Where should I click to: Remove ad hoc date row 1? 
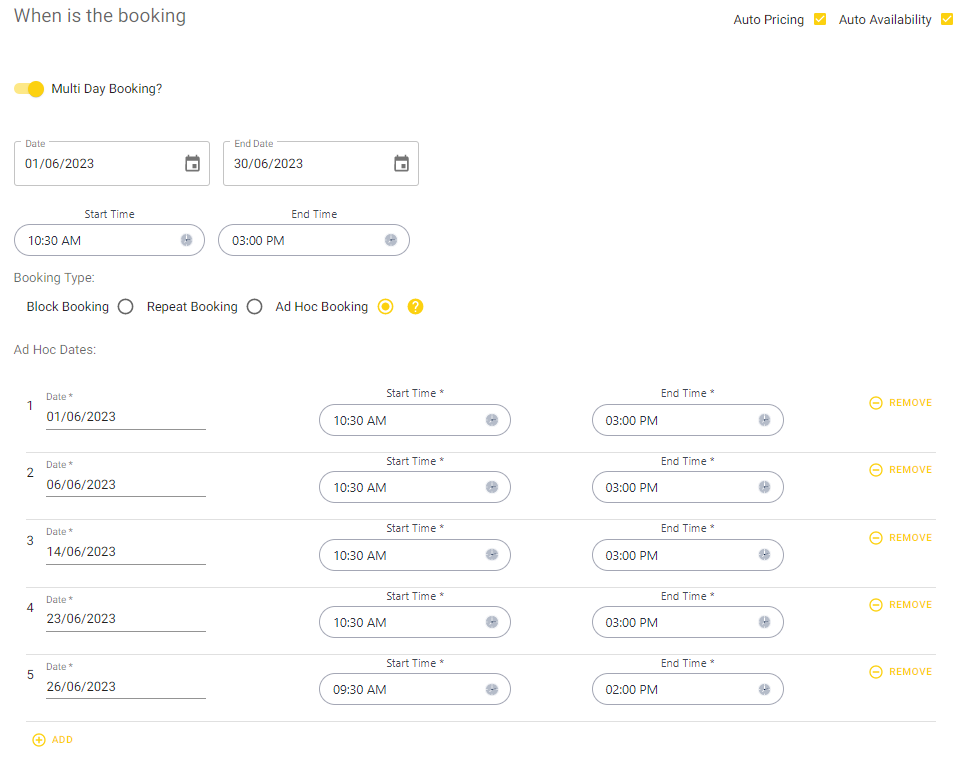pos(900,403)
